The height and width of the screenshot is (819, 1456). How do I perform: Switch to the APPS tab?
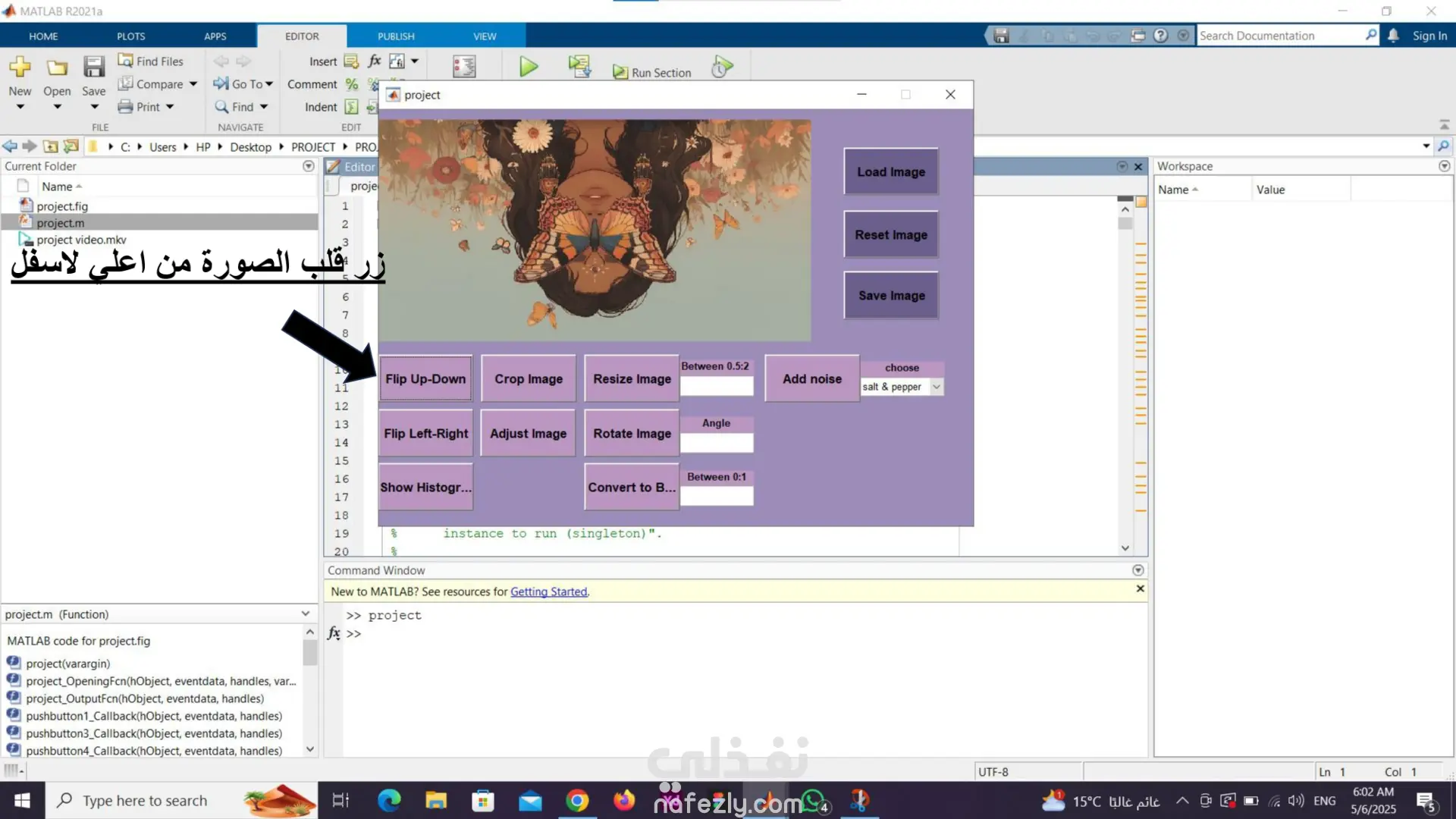[215, 36]
